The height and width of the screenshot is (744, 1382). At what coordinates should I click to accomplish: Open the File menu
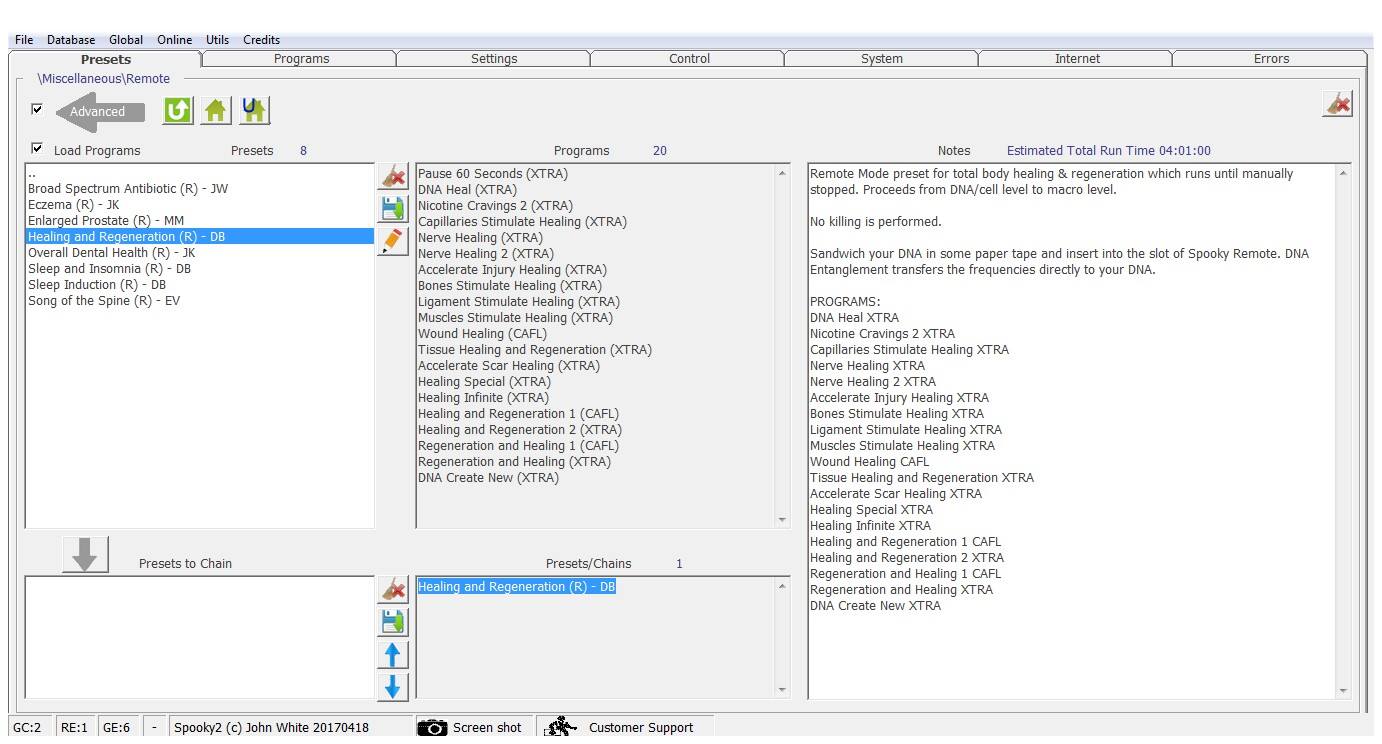pyautogui.click(x=24, y=40)
